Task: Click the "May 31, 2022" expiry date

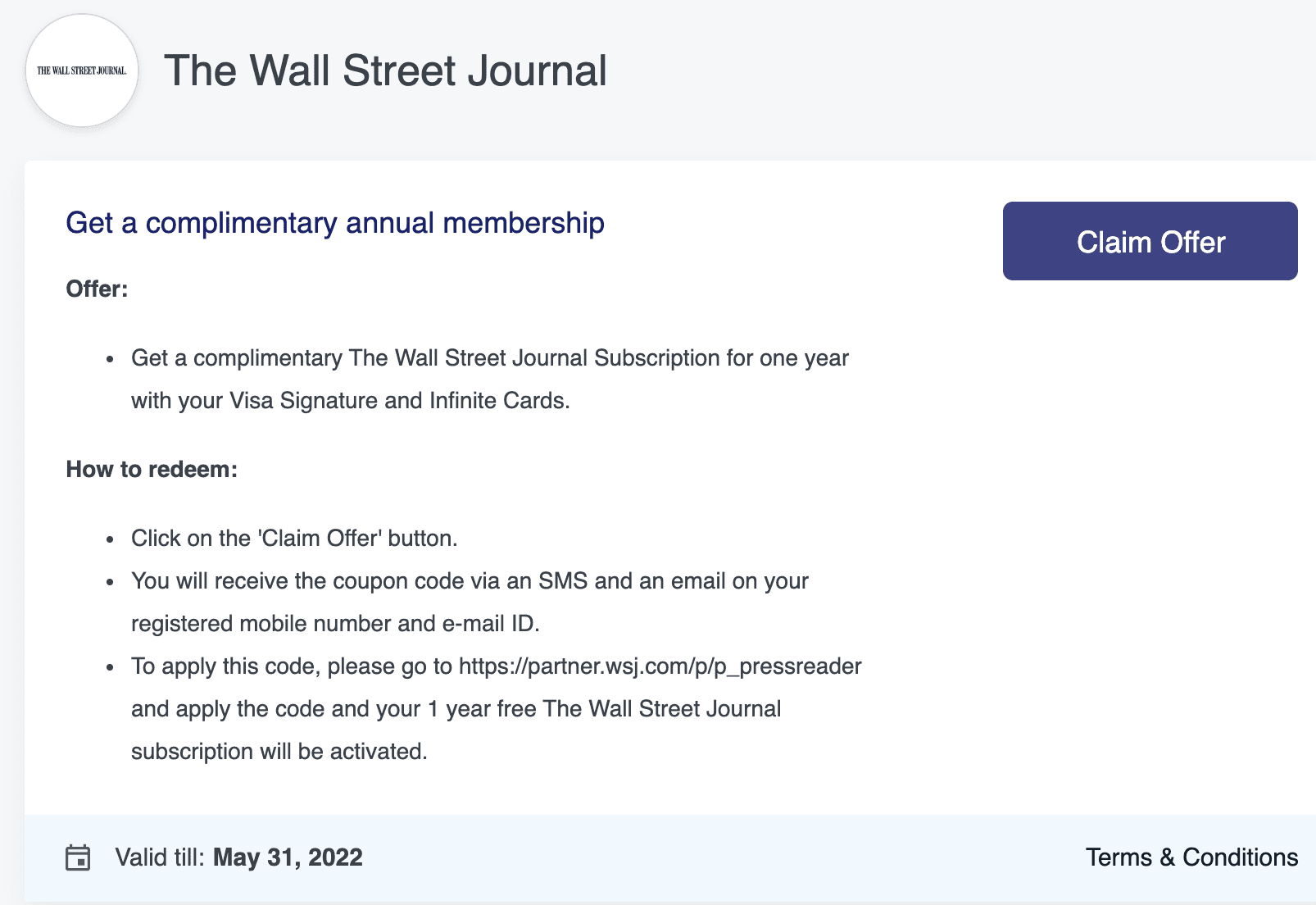Action: (288, 857)
